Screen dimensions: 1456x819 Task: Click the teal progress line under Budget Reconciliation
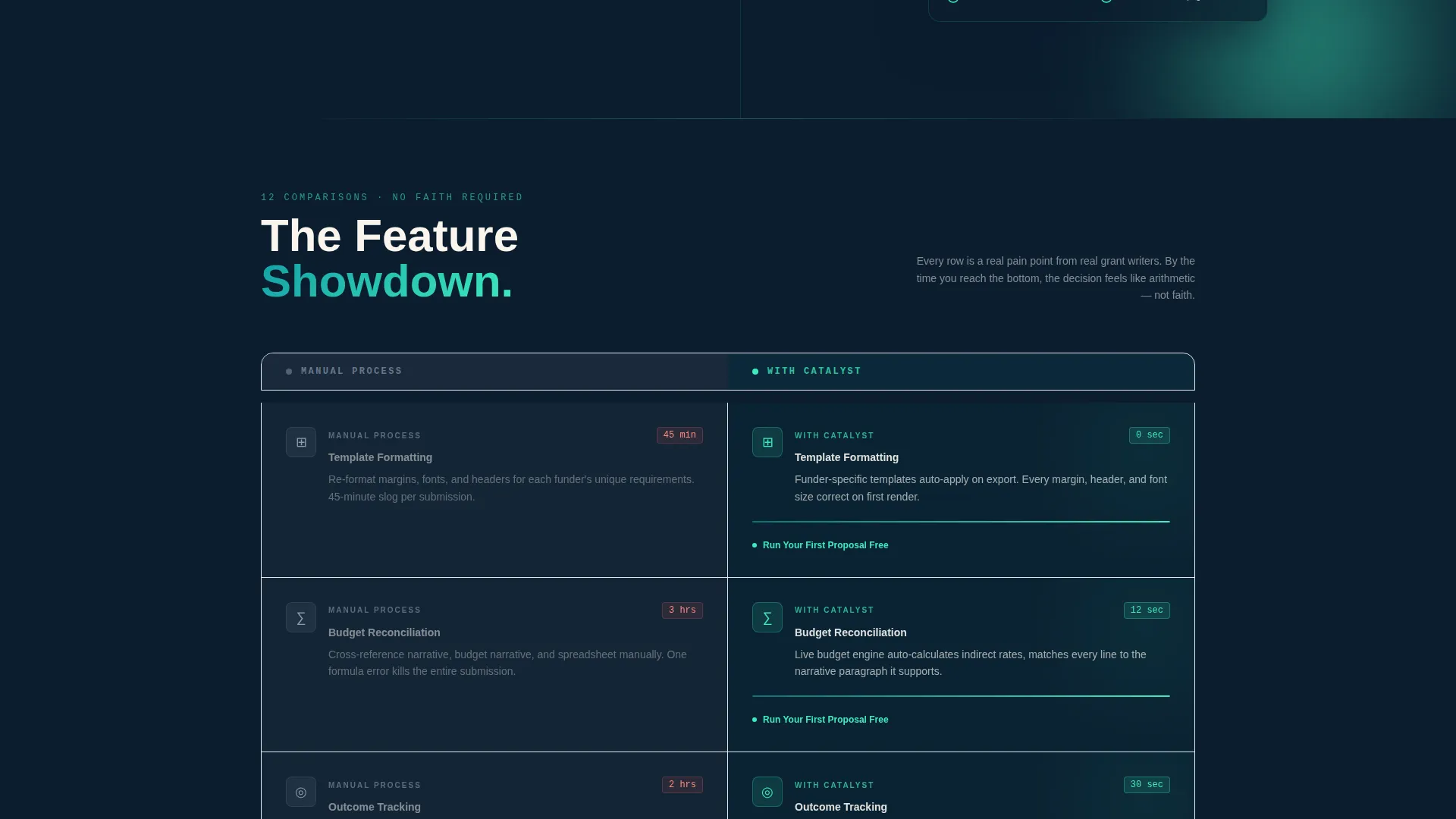click(961, 696)
